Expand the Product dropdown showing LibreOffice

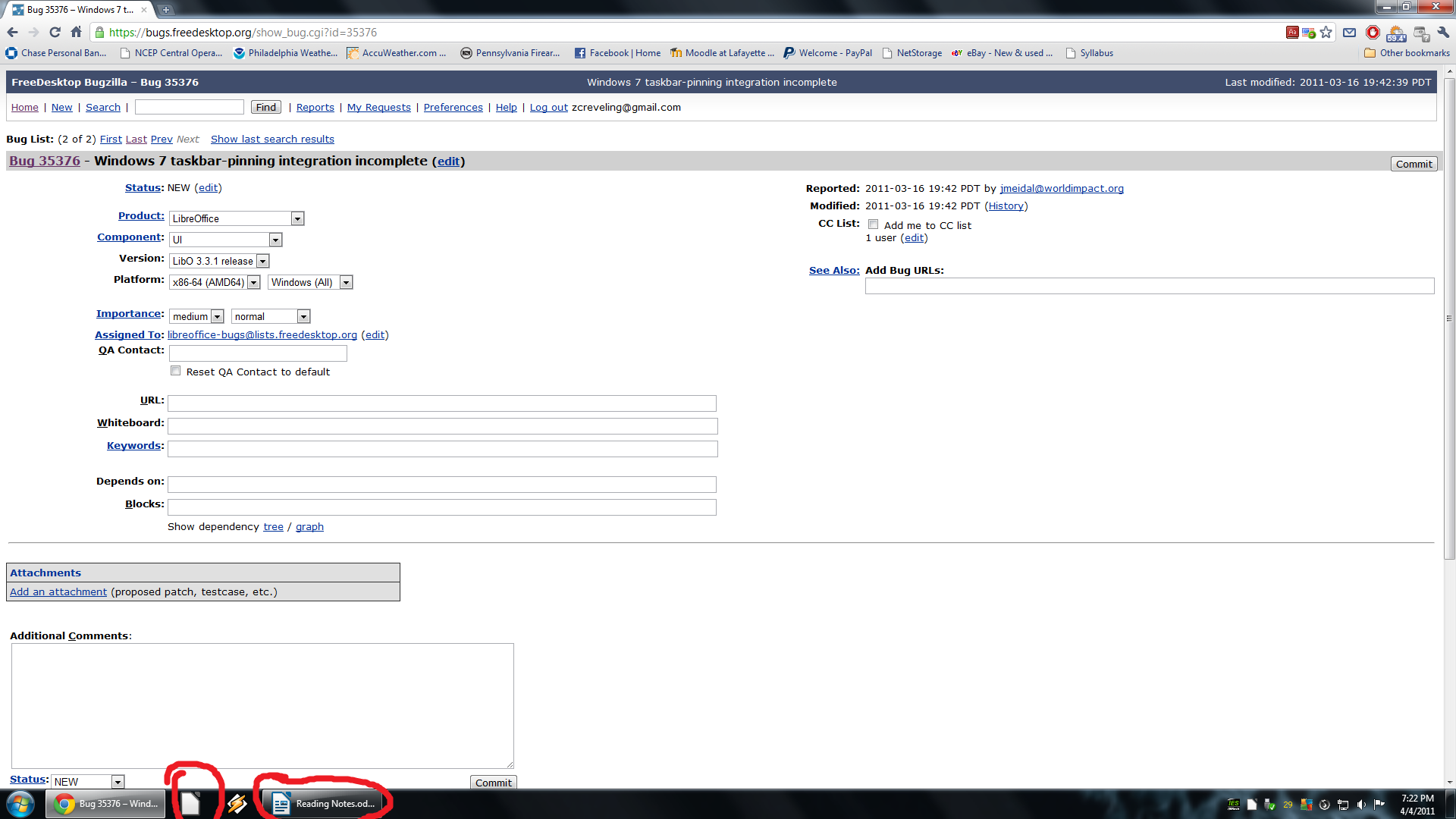coord(237,218)
